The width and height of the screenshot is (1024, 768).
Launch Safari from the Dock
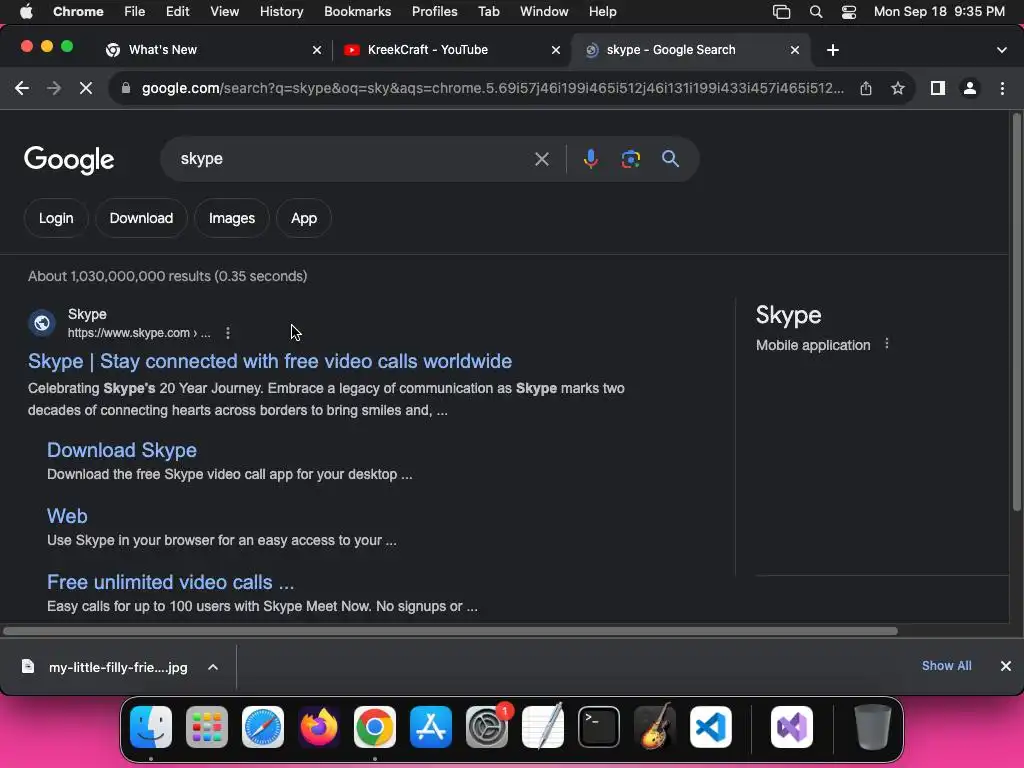[x=263, y=727]
